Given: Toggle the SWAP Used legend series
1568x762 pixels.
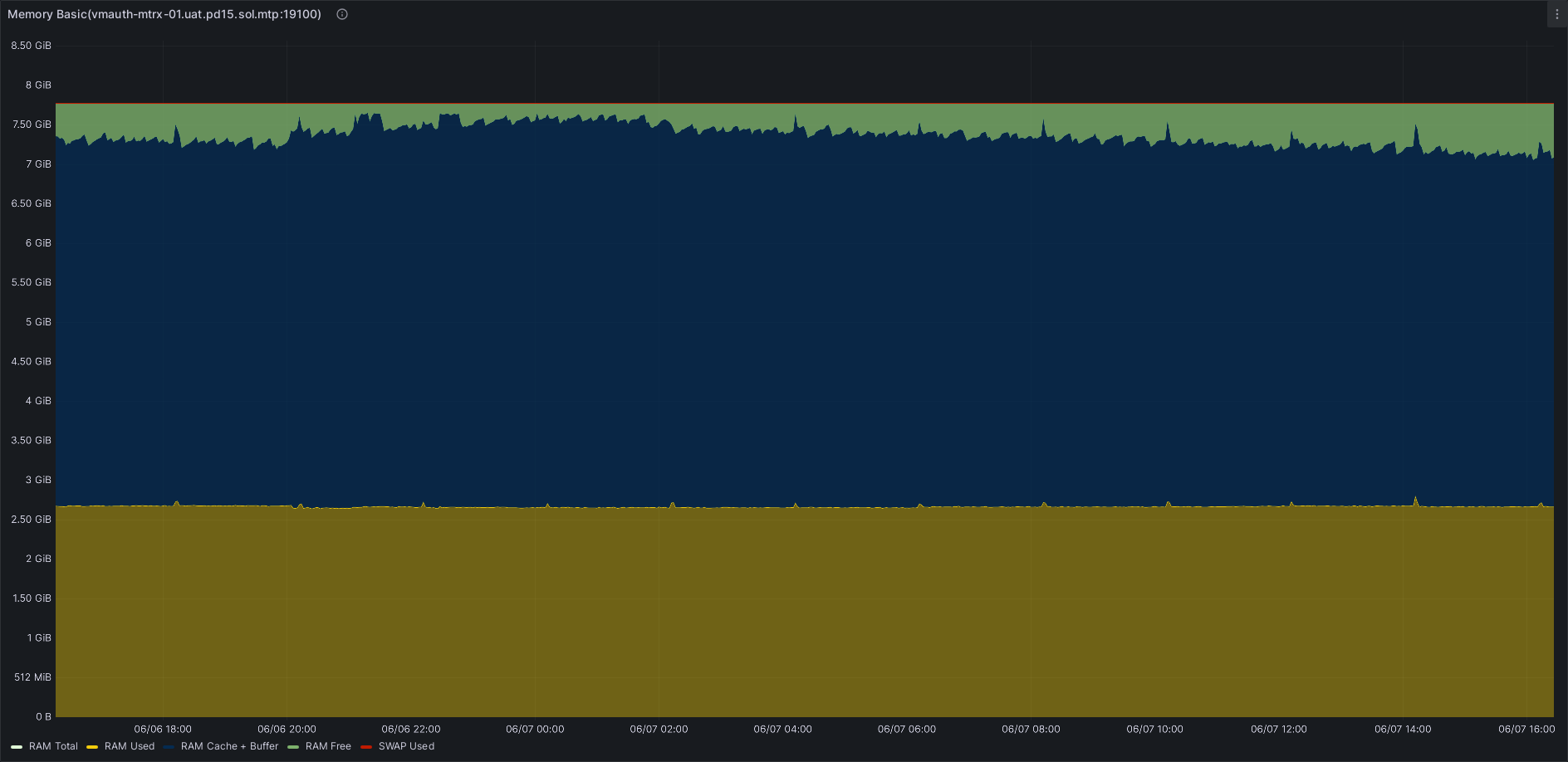Looking at the screenshot, I should click(x=406, y=746).
